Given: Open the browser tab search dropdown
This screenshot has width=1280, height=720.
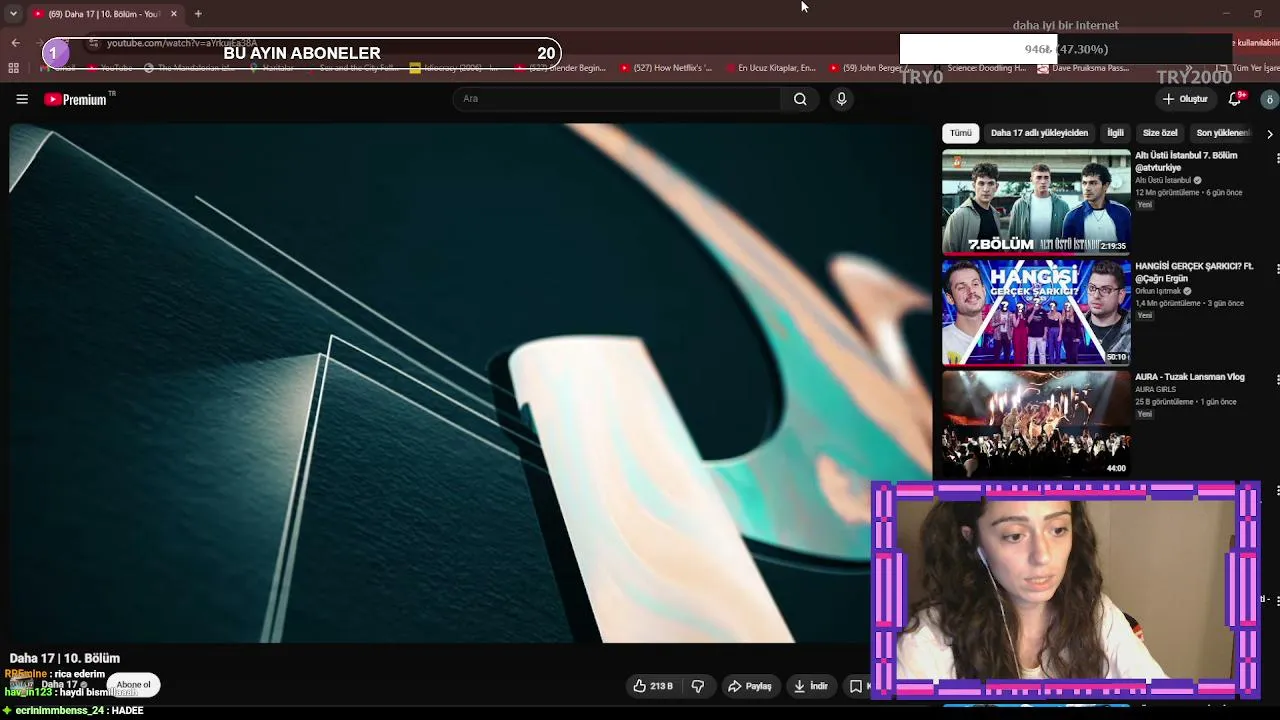Looking at the screenshot, I should (13, 14).
